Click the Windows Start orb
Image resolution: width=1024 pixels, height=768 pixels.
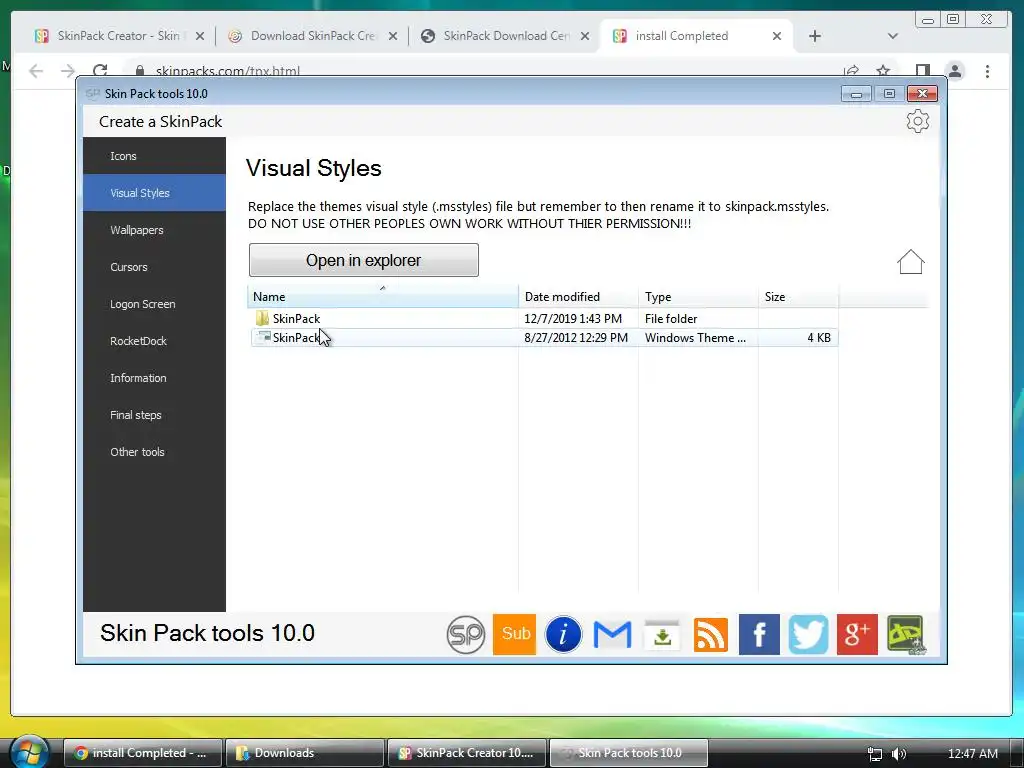29,752
